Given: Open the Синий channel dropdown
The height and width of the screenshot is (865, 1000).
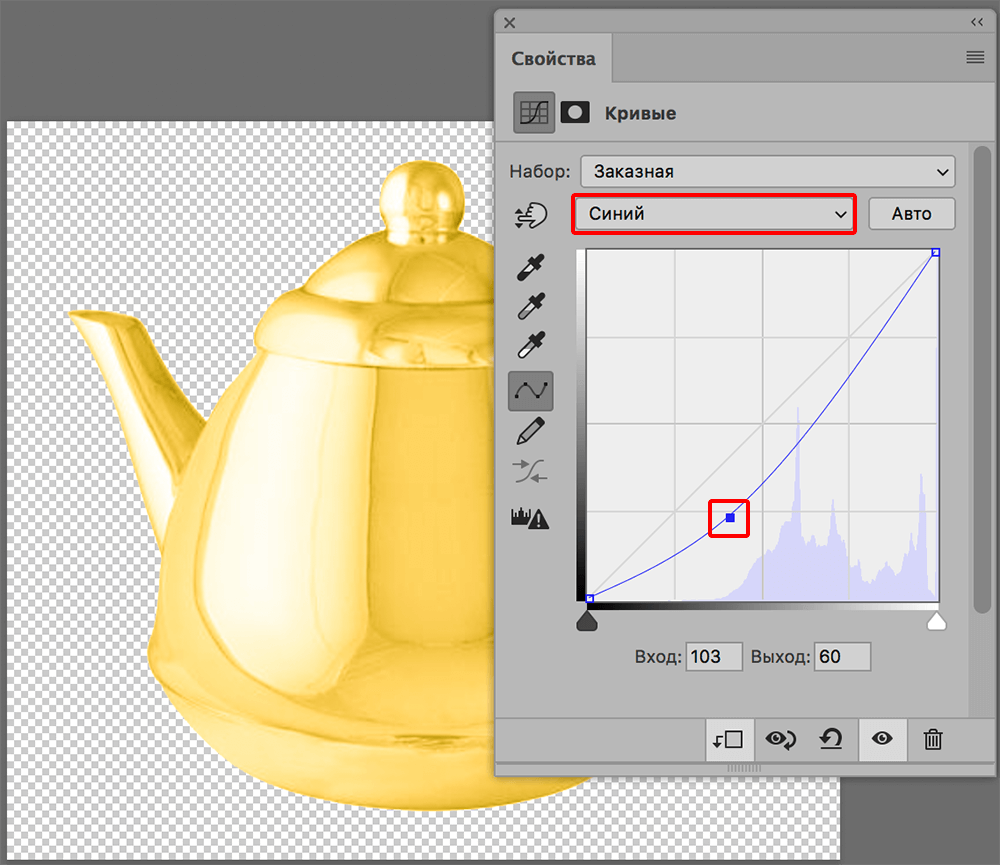Looking at the screenshot, I should [714, 214].
